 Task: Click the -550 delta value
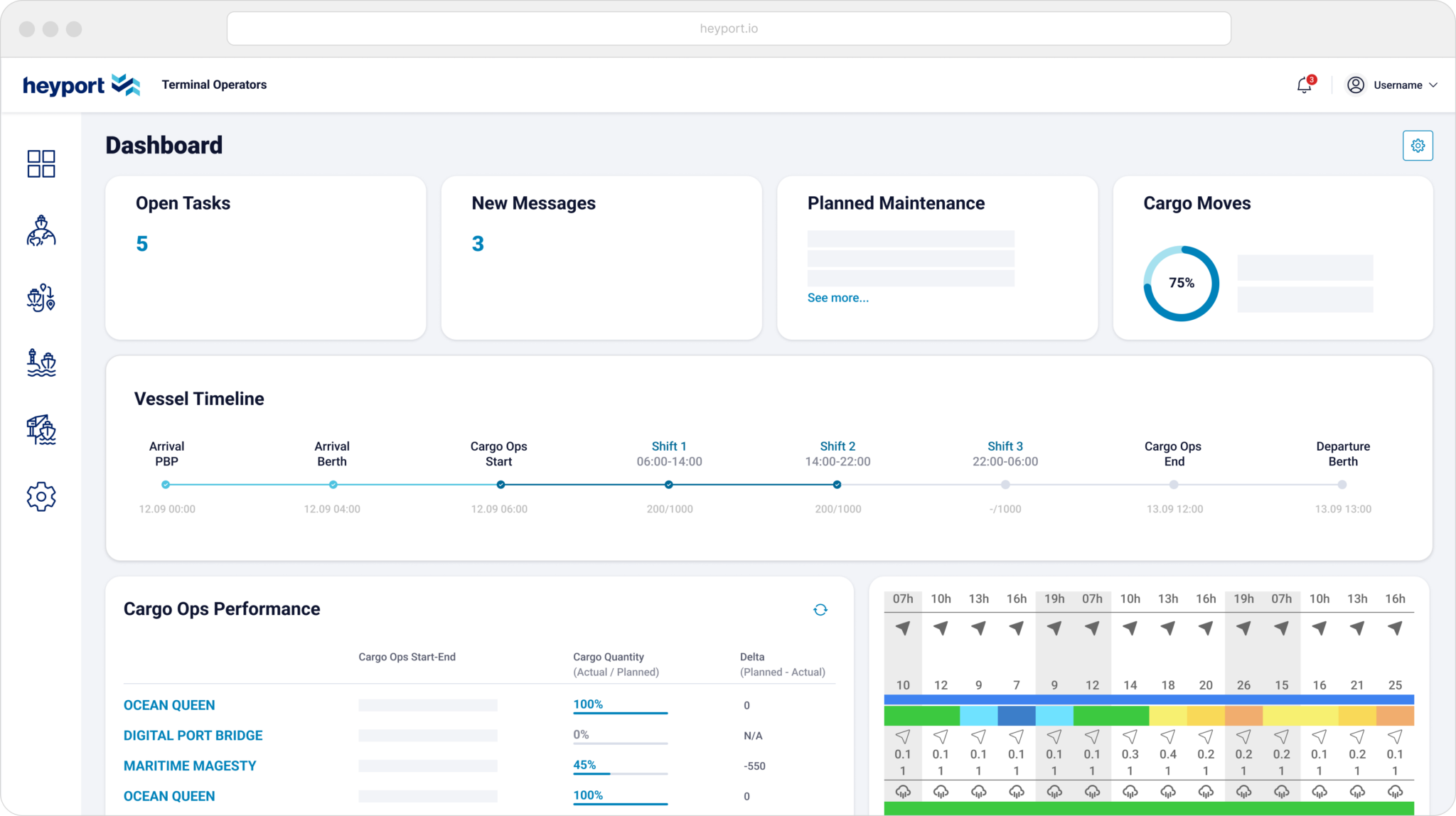[x=754, y=766]
